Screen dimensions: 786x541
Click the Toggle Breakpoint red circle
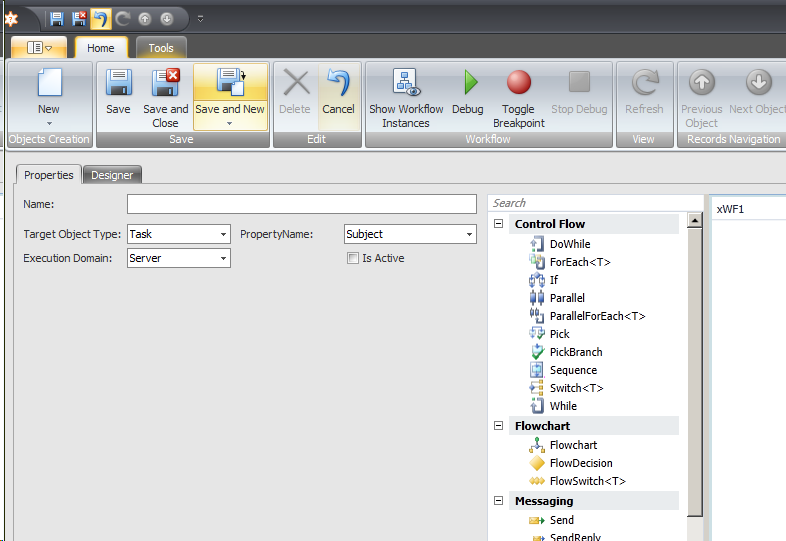pos(518,83)
